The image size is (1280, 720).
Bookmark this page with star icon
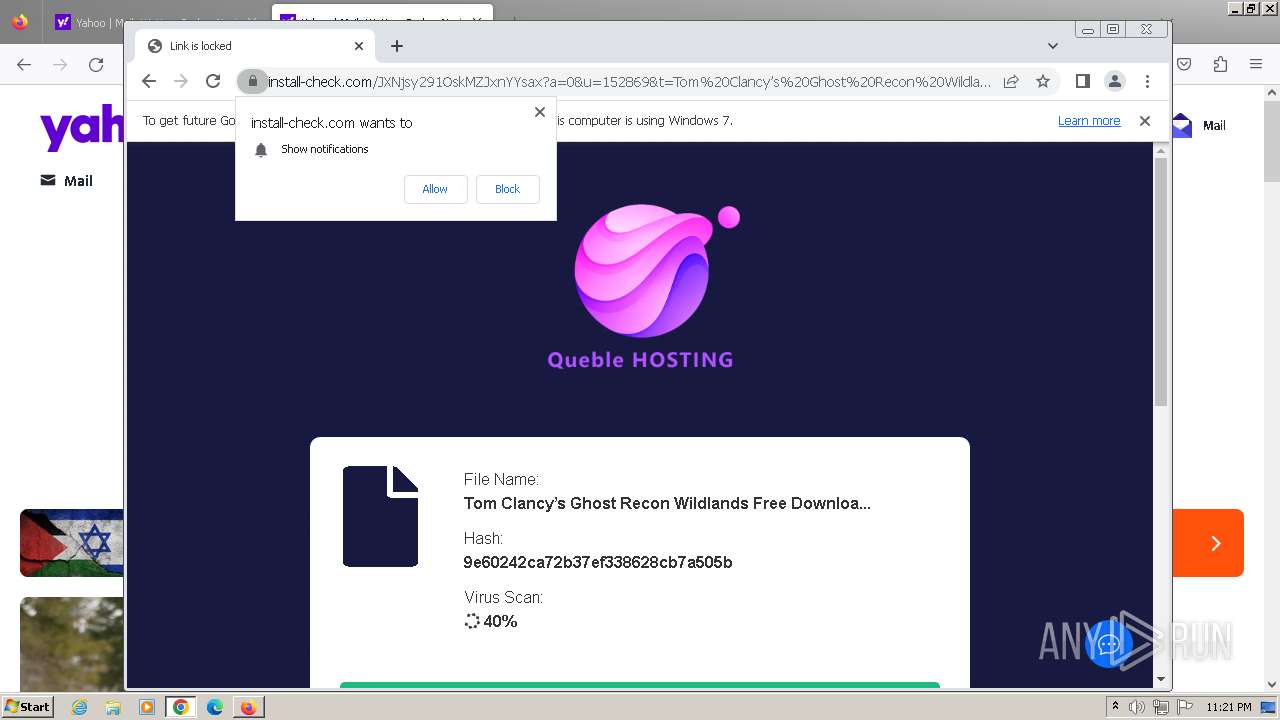tap(1043, 81)
